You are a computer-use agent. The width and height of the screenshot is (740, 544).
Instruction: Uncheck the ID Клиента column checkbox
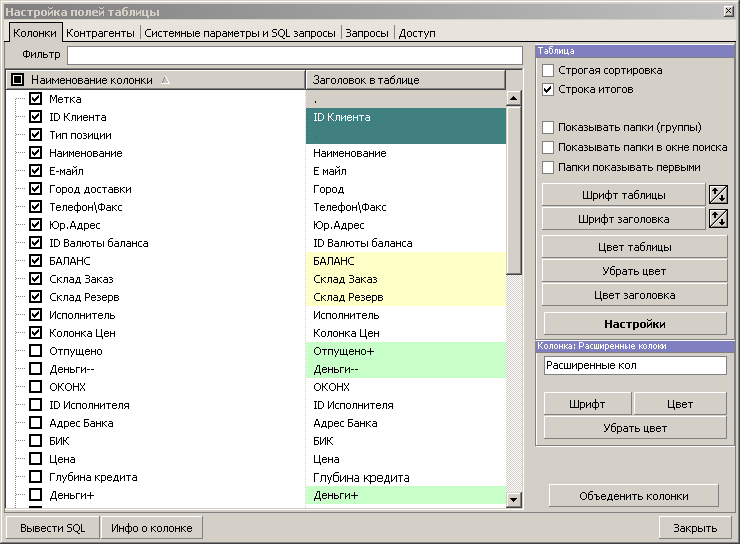35,117
